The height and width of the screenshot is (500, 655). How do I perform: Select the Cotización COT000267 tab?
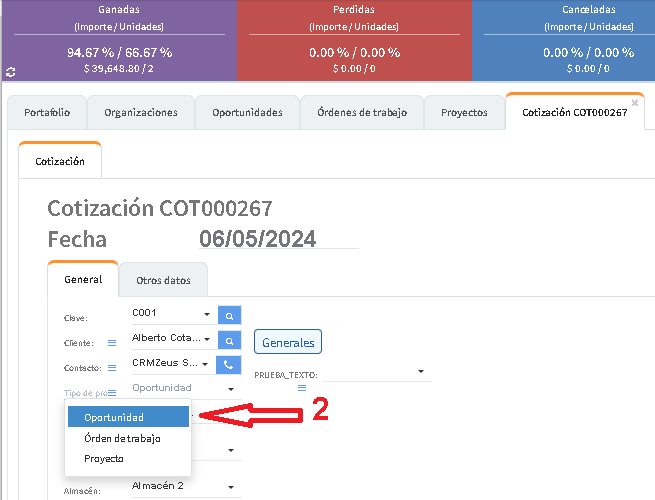pyautogui.click(x=574, y=112)
